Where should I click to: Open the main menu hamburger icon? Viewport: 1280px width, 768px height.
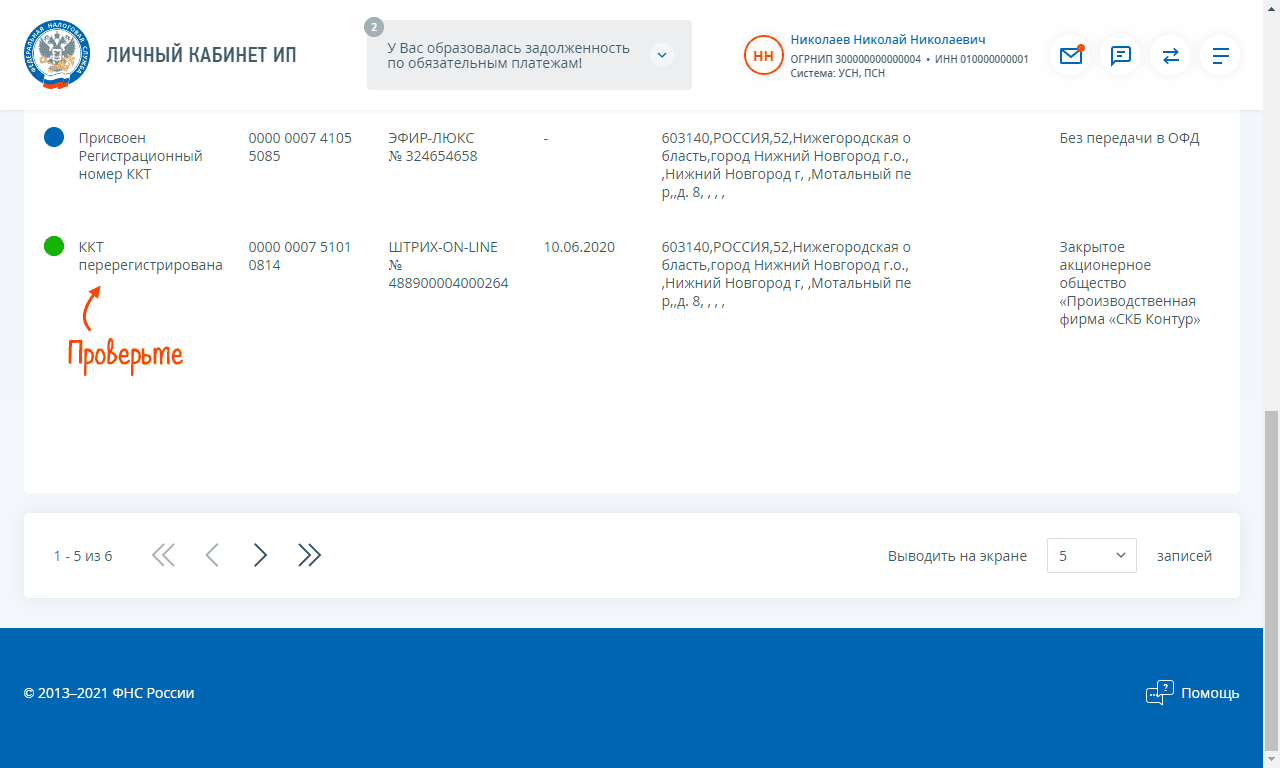pos(1220,56)
